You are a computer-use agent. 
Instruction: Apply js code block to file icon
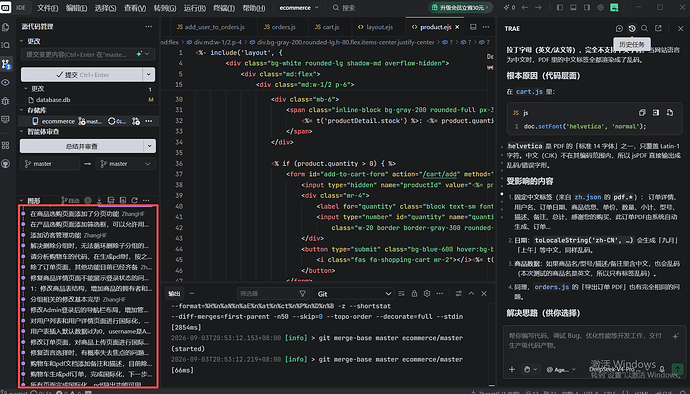(x=670, y=113)
